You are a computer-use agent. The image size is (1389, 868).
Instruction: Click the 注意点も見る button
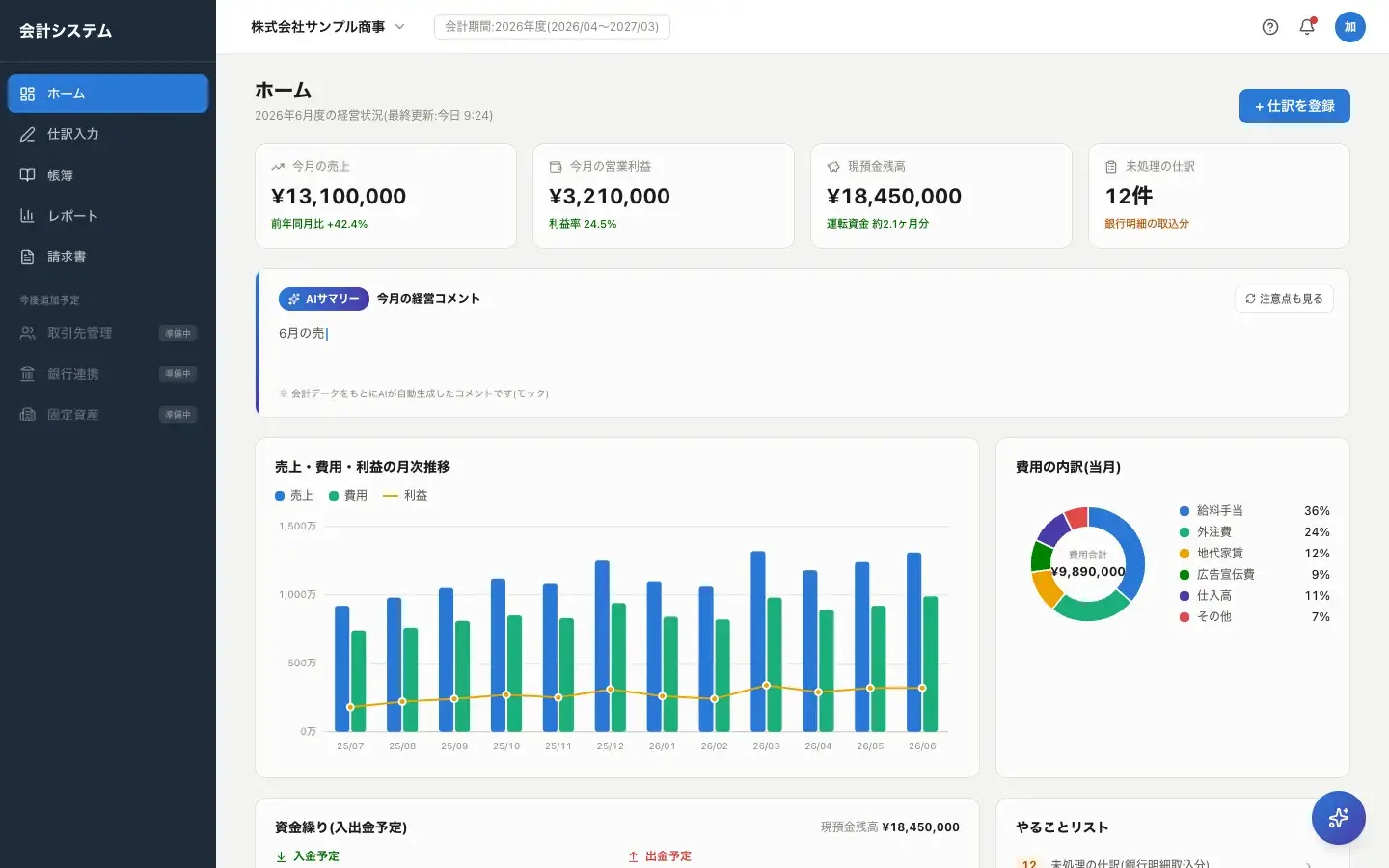[x=1284, y=299]
